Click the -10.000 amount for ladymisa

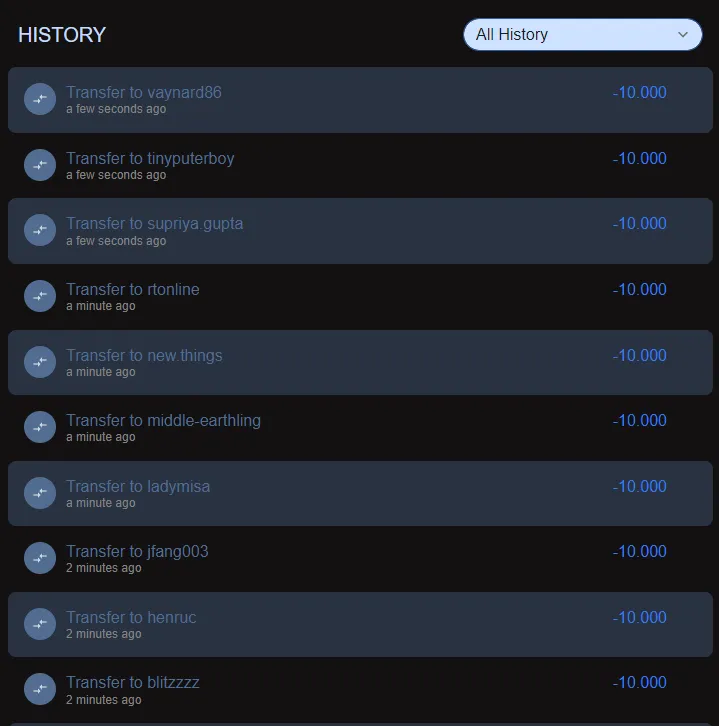639,486
